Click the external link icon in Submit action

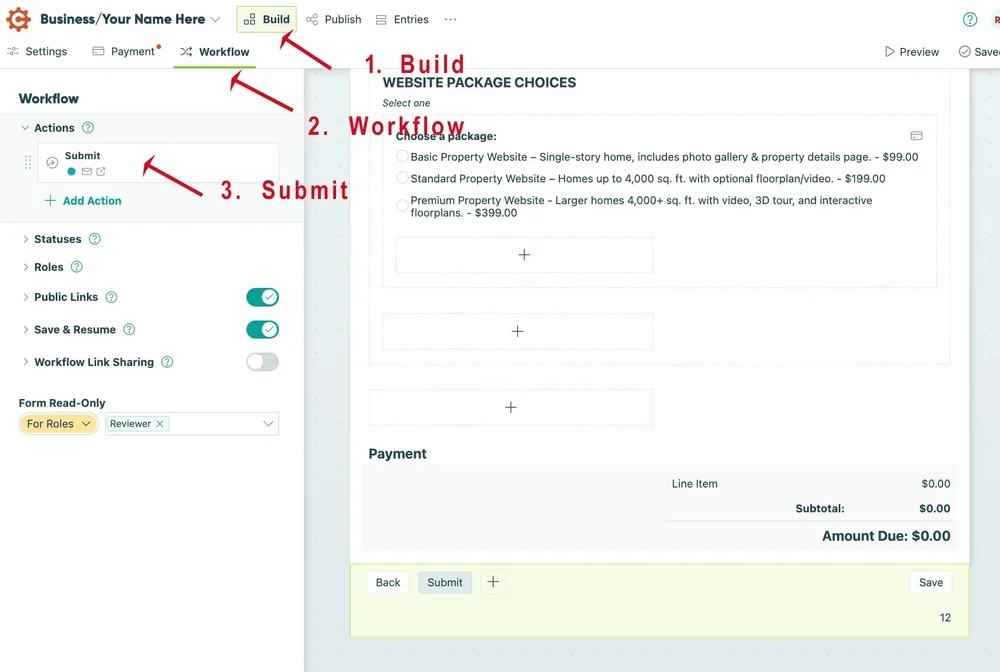point(101,170)
